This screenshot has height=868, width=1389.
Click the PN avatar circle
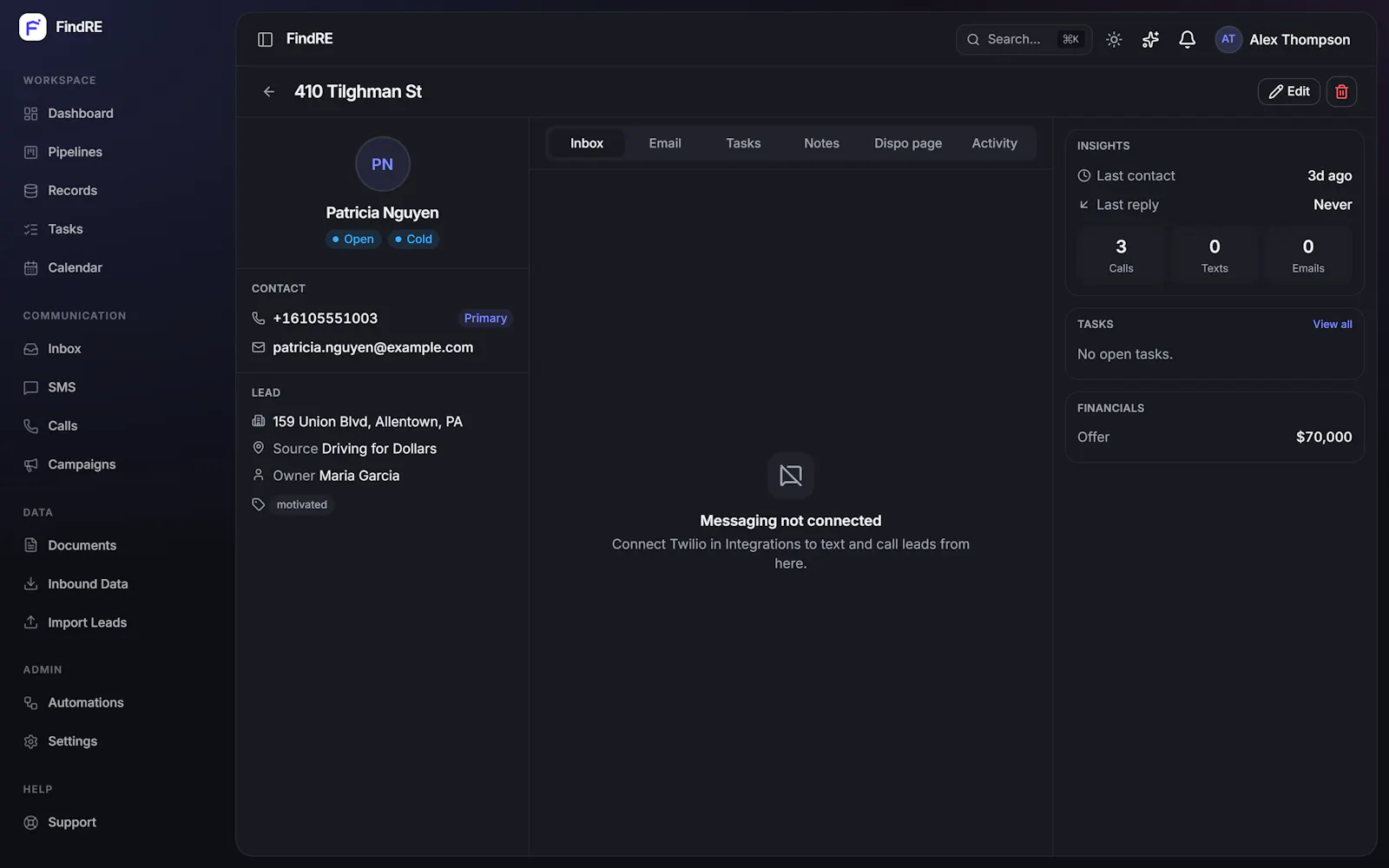(383, 164)
